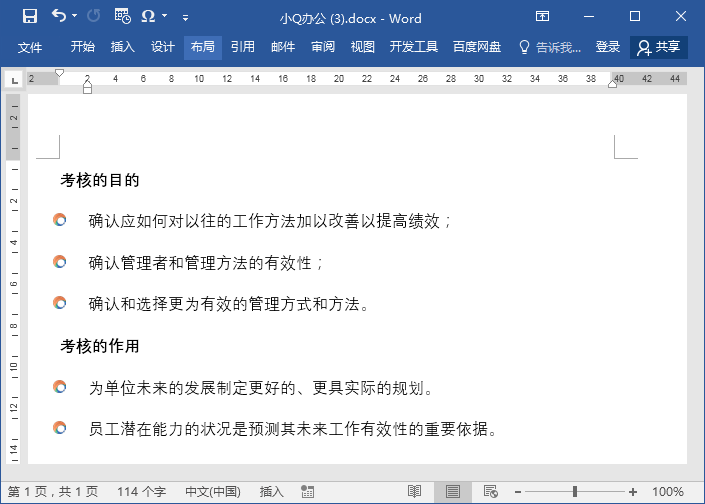This screenshot has width=705, height=504.
Task: Click the date and time insert icon
Action: point(122,16)
